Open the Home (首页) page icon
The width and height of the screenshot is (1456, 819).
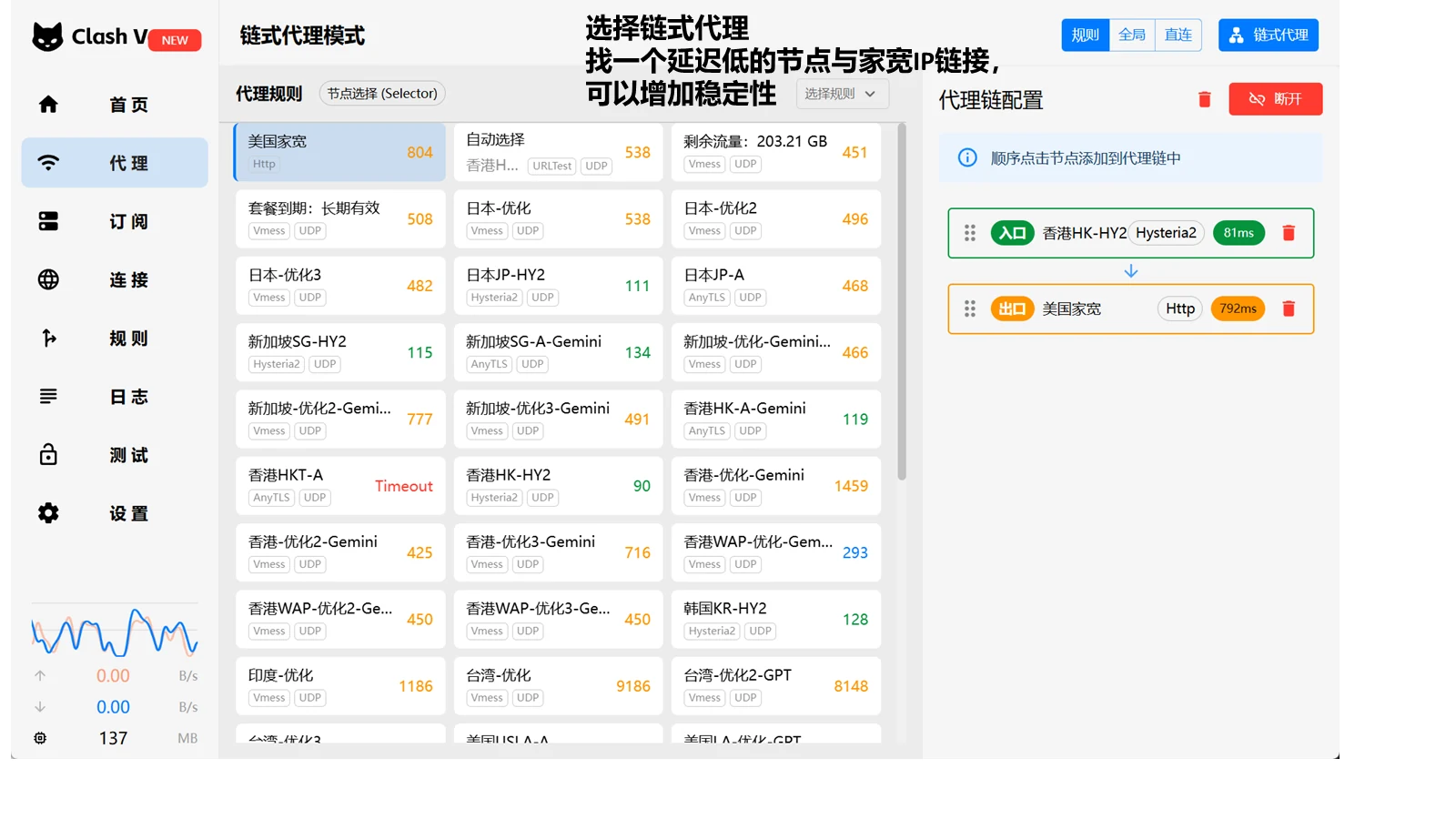click(48, 105)
